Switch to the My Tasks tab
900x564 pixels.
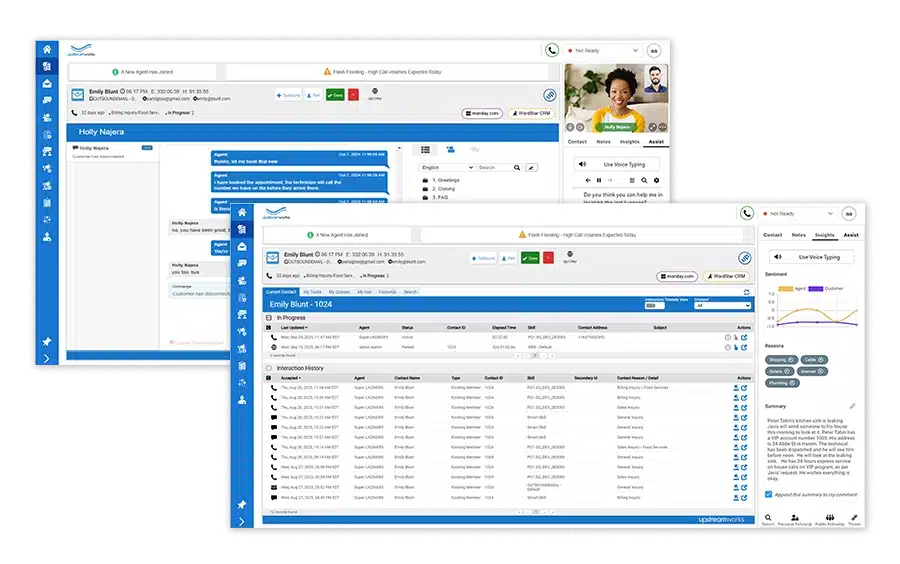pyautogui.click(x=313, y=292)
